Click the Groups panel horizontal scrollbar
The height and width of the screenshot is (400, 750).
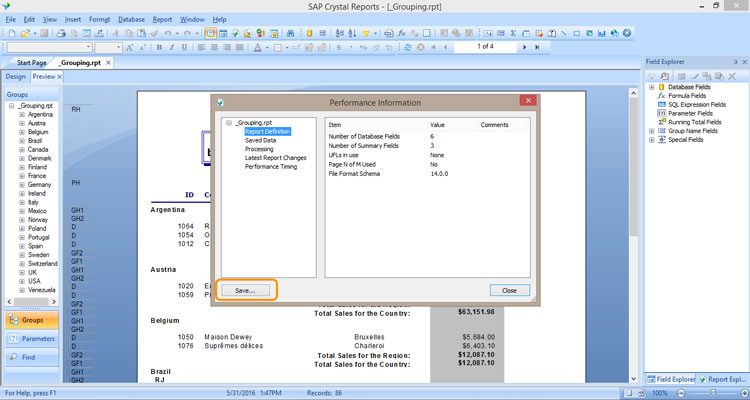(x=32, y=302)
